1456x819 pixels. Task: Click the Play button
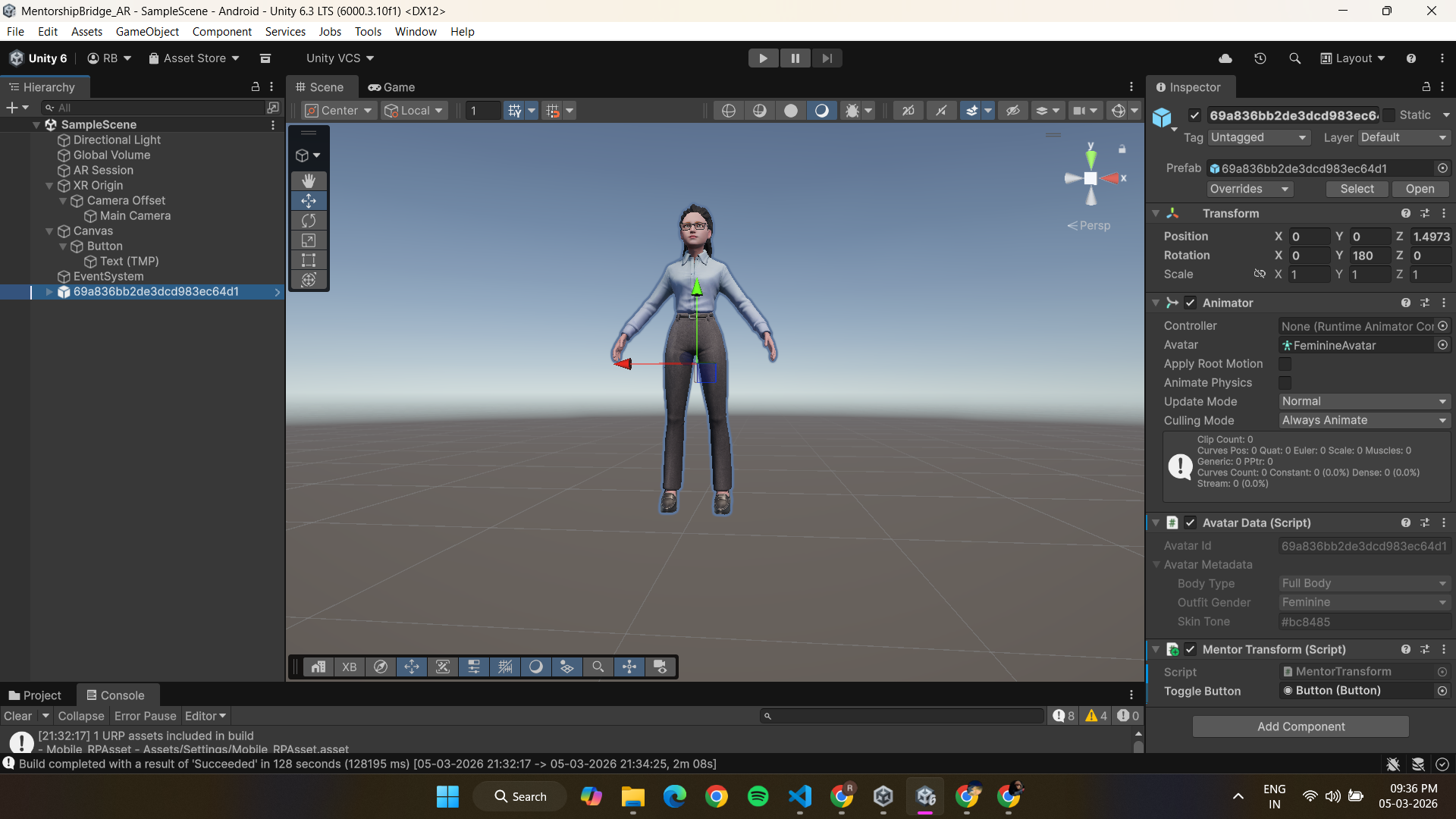coord(763,58)
